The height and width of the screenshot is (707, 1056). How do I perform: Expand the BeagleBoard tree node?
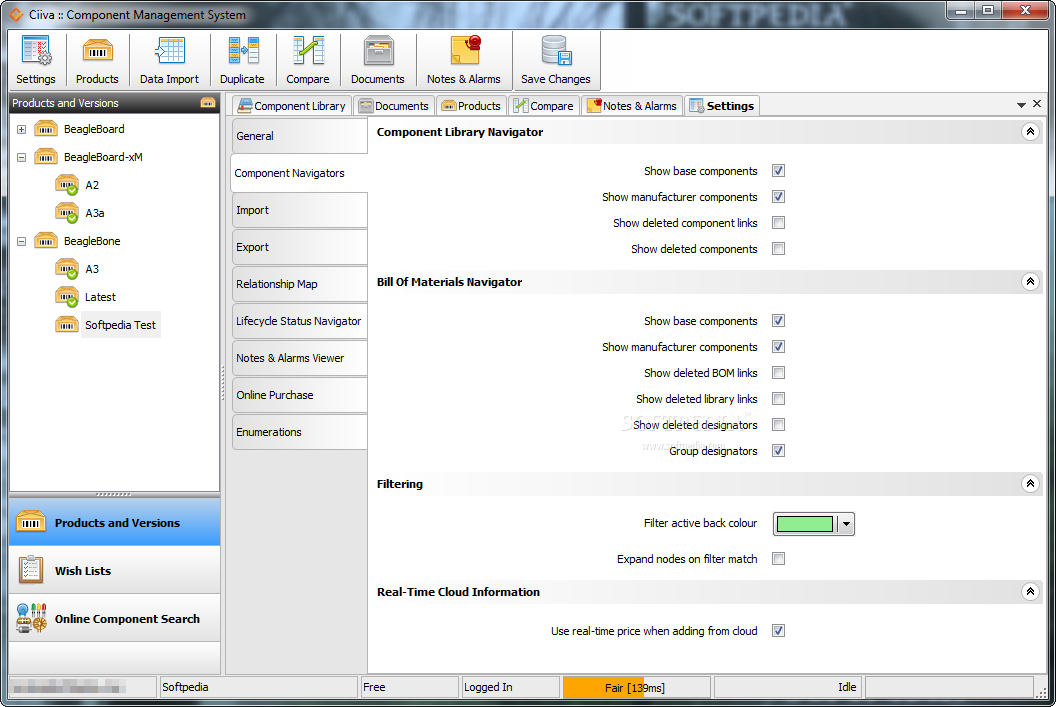(22, 129)
